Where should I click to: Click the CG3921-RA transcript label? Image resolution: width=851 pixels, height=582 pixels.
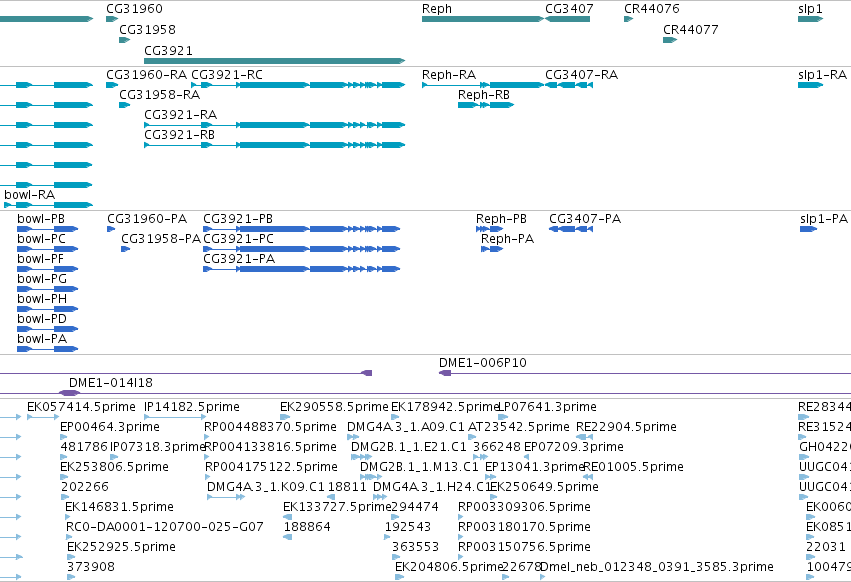(180, 115)
